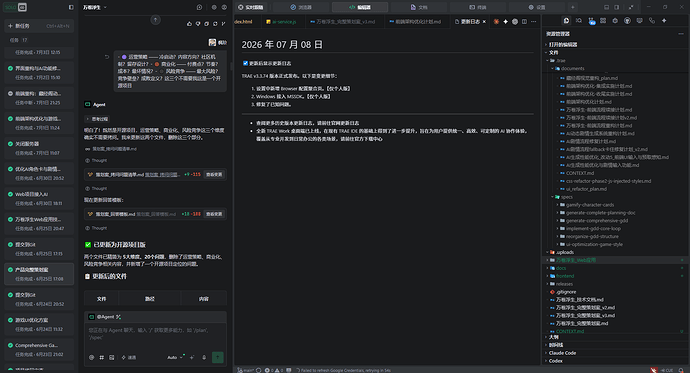
Task: Expand the specs folder in file tree
Action: tap(567, 197)
